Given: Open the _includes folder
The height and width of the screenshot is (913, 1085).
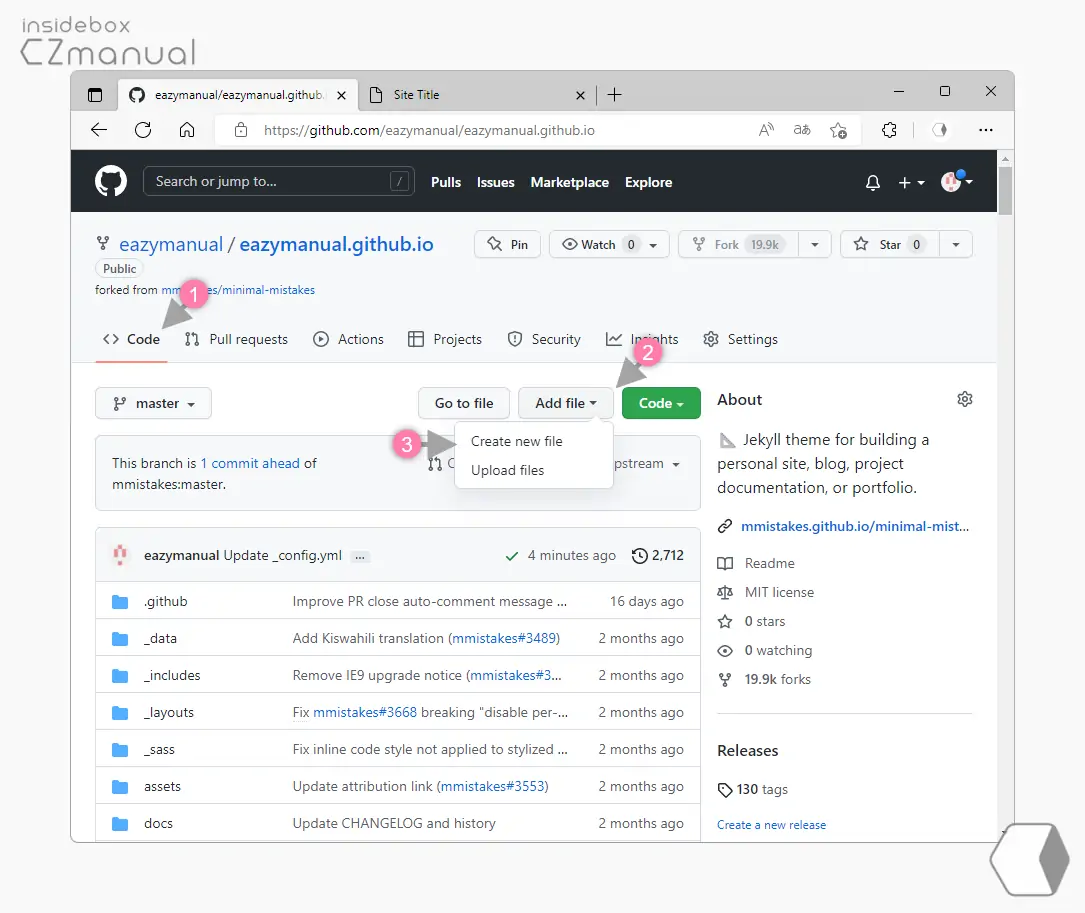Looking at the screenshot, I should click(172, 675).
